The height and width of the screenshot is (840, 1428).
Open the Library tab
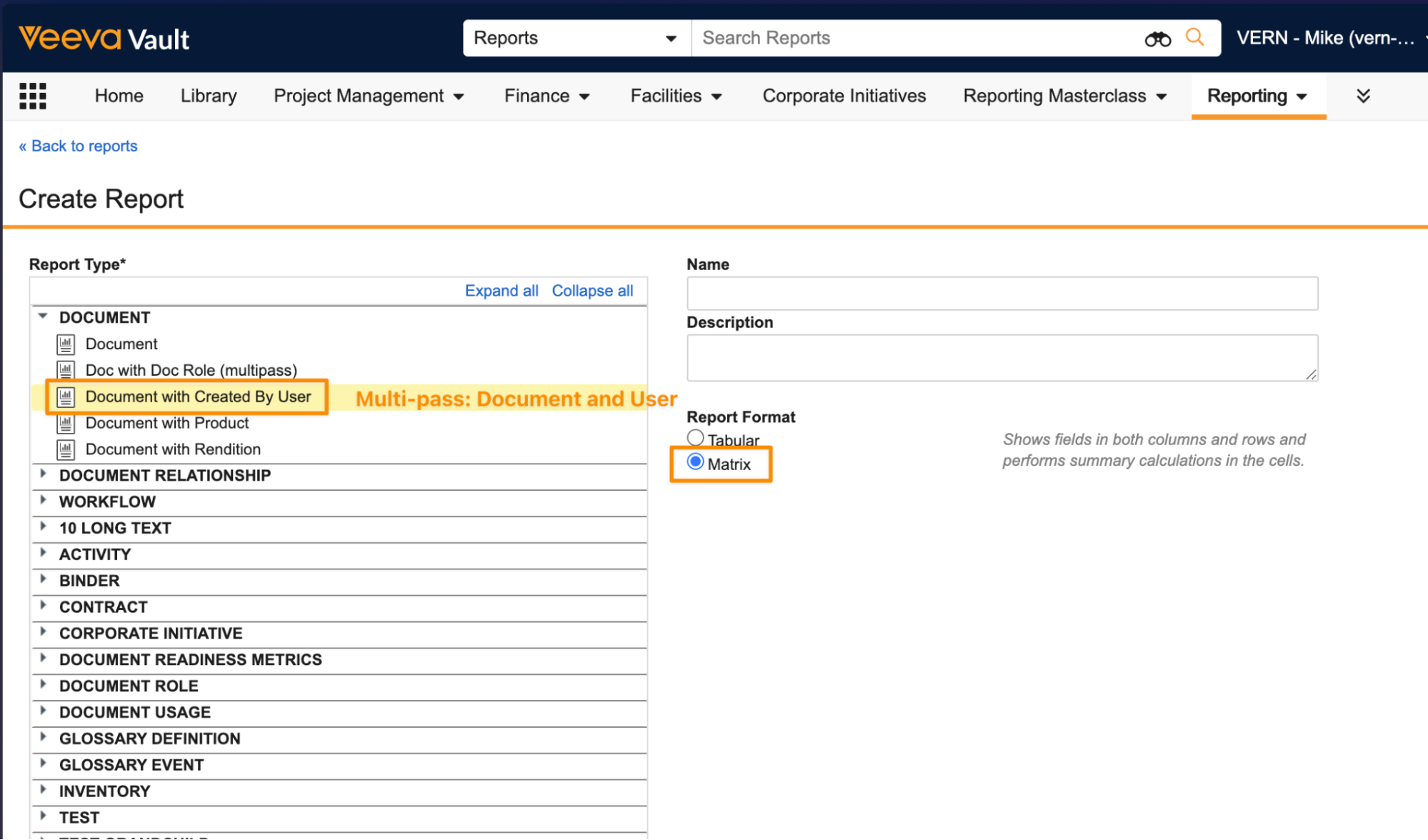click(209, 96)
